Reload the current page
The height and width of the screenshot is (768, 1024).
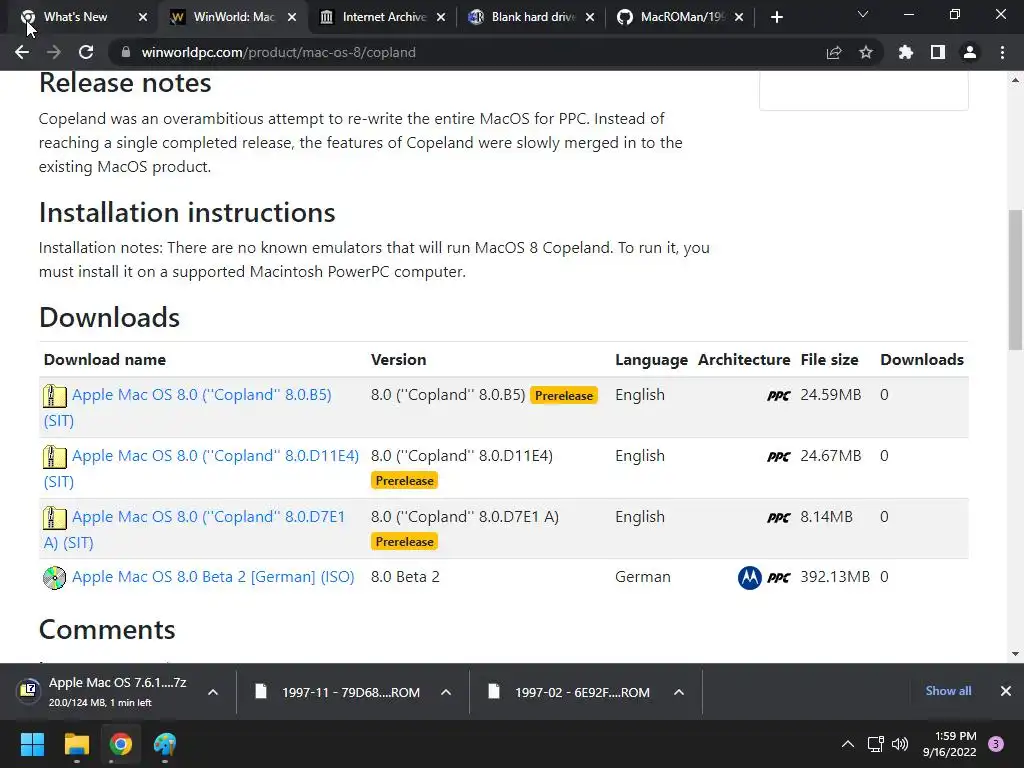(86, 52)
